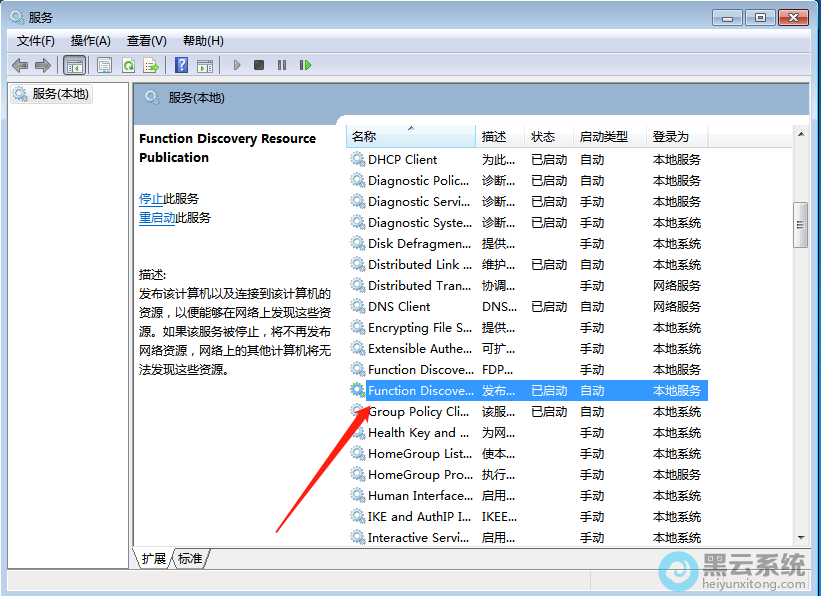This screenshot has width=821, height=596.
Task: Sort by 启动类型 column header
Action: [x=603, y=136]
